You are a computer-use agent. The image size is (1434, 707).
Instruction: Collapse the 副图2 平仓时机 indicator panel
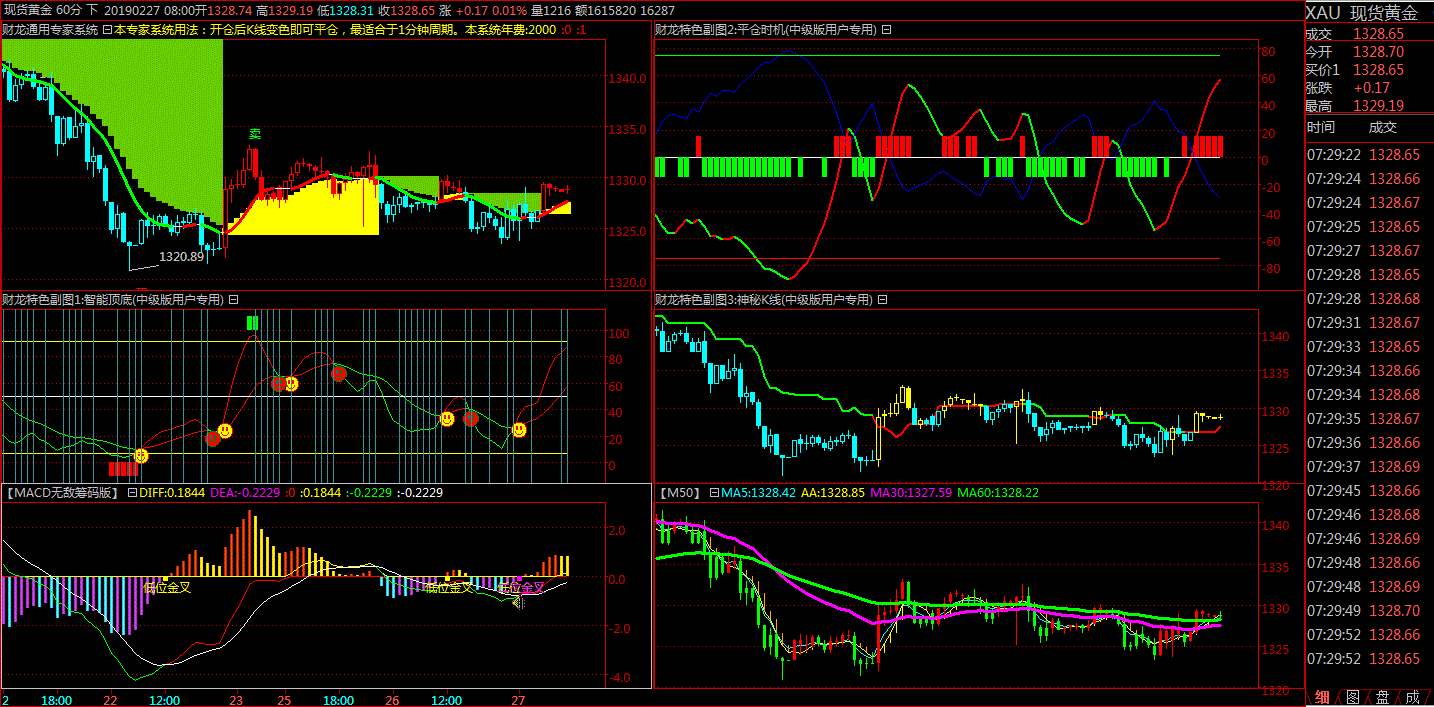pyautogui.click(x=886, y=30)
